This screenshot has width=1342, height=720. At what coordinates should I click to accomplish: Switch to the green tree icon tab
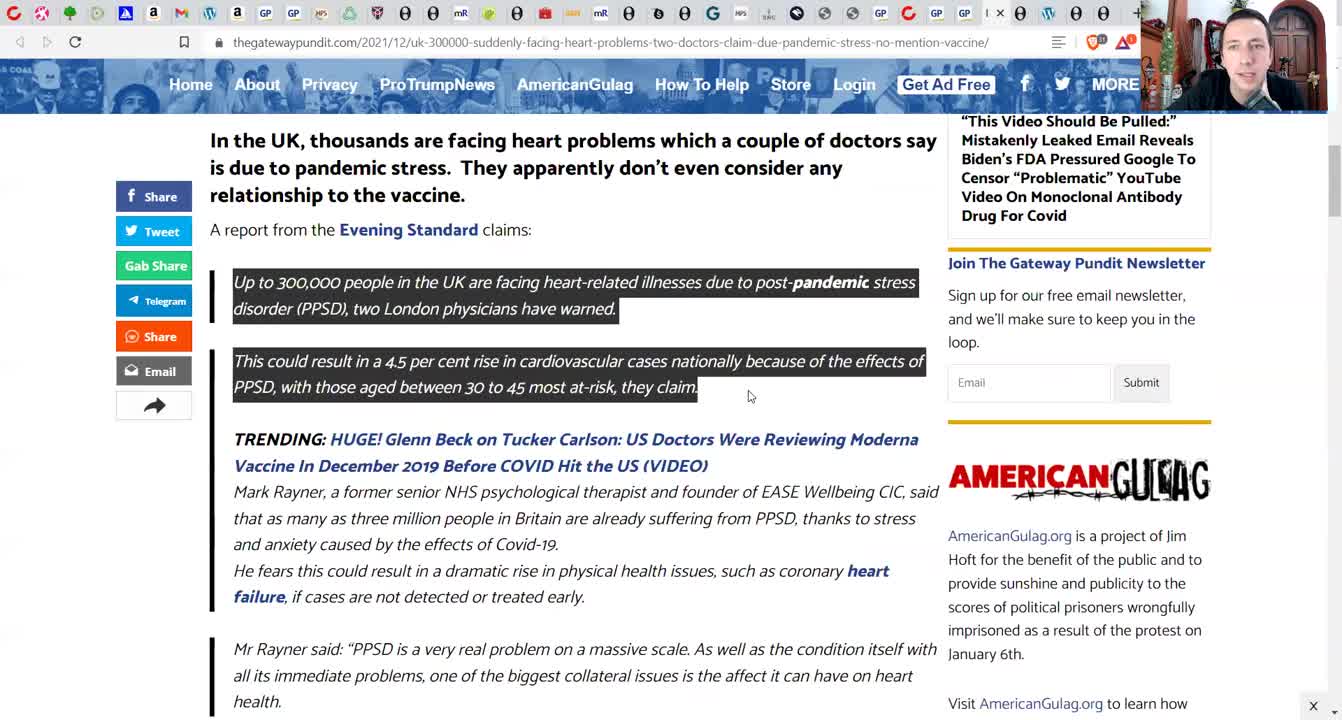70,13
